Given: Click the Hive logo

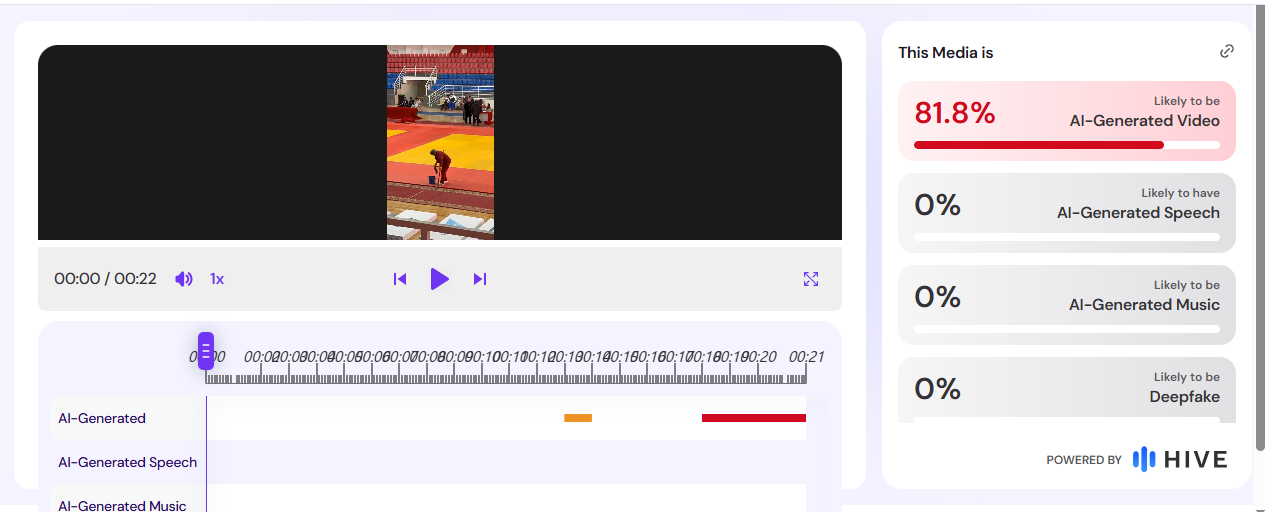Looking at the screenshot, I should 1180,459.
